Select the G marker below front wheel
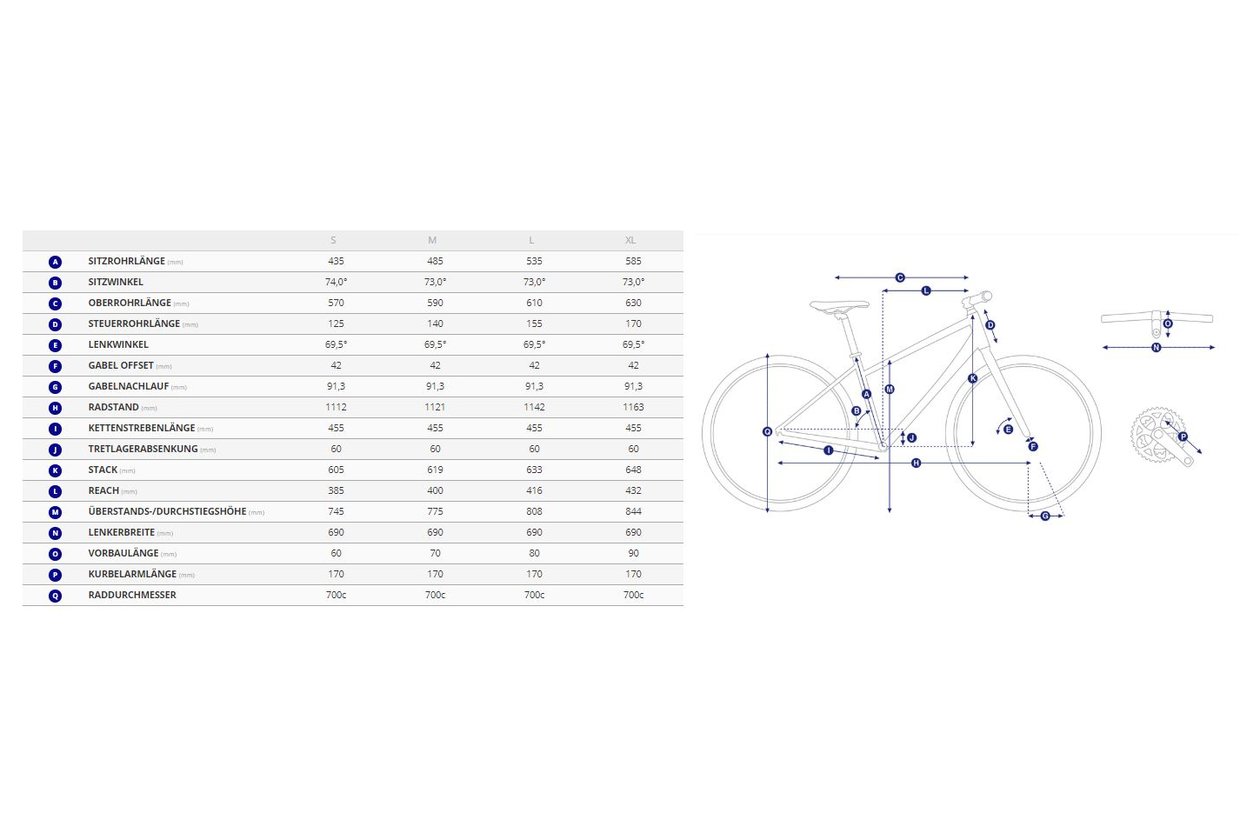The image size is (1260, 840). pos(1045,516)
